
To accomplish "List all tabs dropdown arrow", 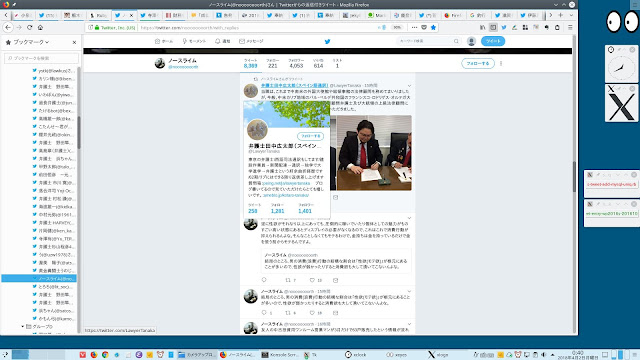I will 571,15.
